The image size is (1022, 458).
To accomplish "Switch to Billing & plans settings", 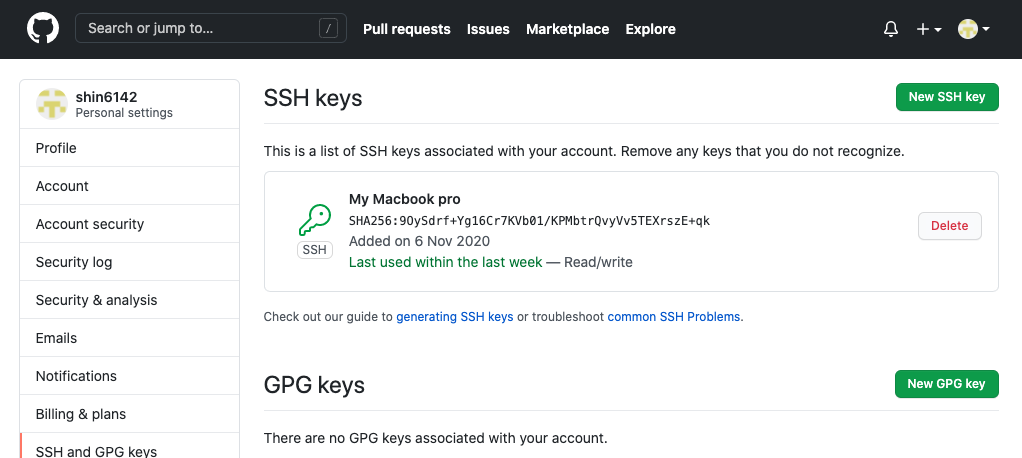I will 81,414.
